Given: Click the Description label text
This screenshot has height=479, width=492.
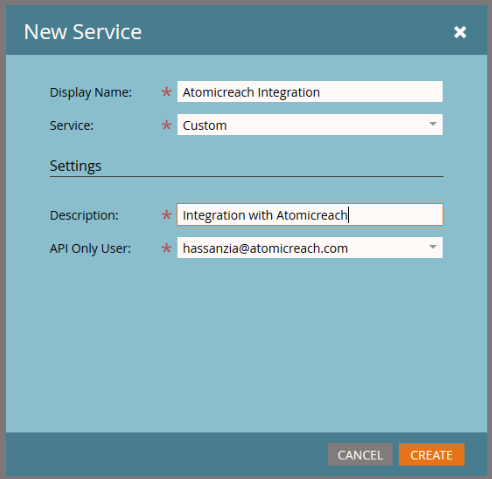Looking at the screenshot, I should click(x=84, y=215).
